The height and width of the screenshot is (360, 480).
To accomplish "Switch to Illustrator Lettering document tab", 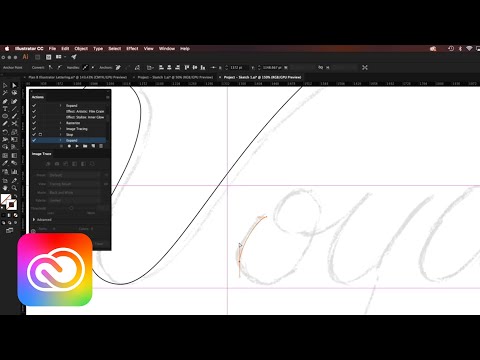I will point(77,77).
